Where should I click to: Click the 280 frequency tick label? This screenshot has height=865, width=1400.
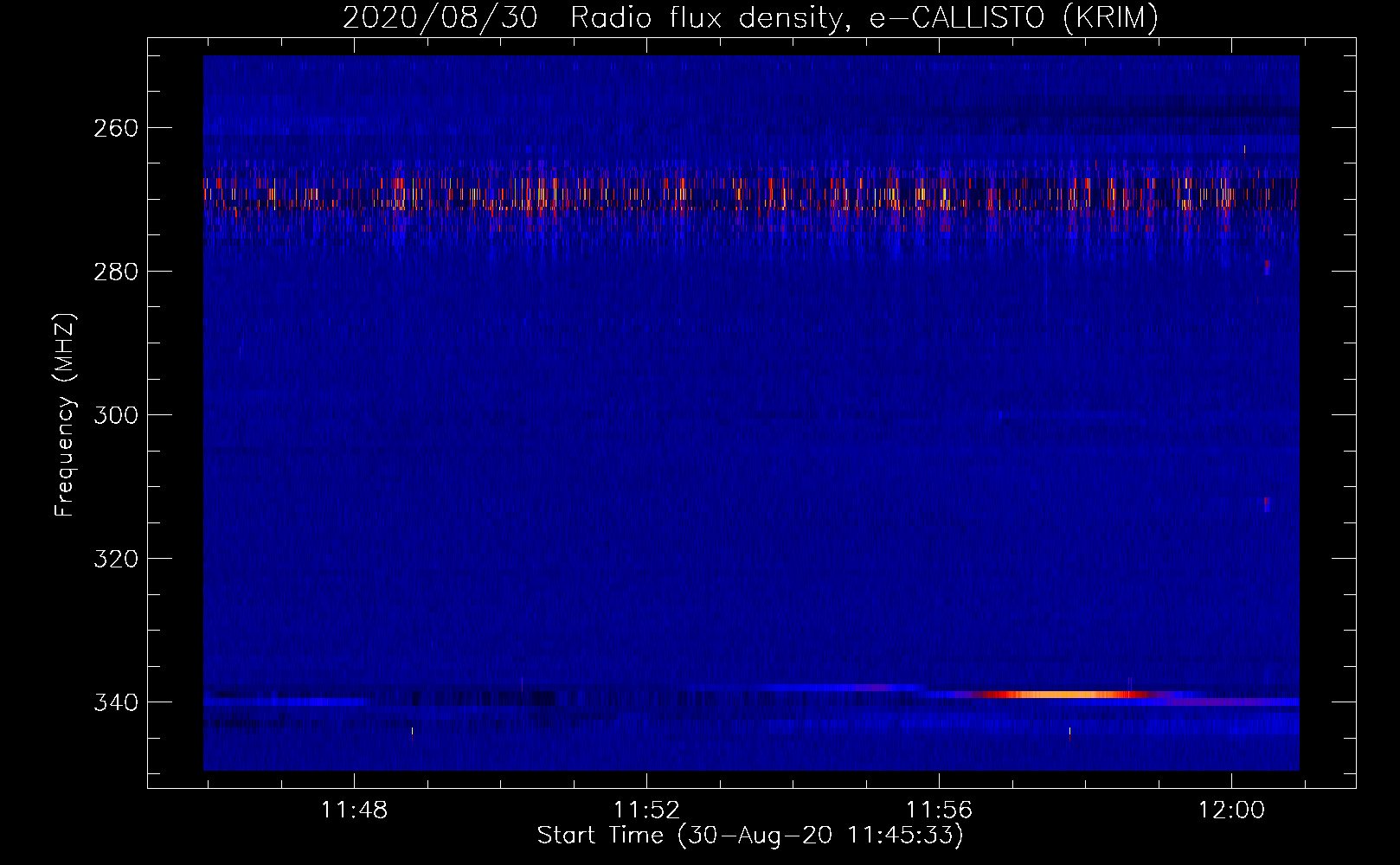116,272
